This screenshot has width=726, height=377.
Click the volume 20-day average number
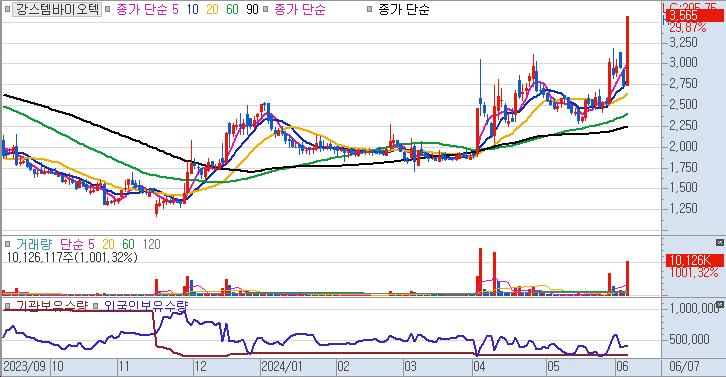click(108, 244)
